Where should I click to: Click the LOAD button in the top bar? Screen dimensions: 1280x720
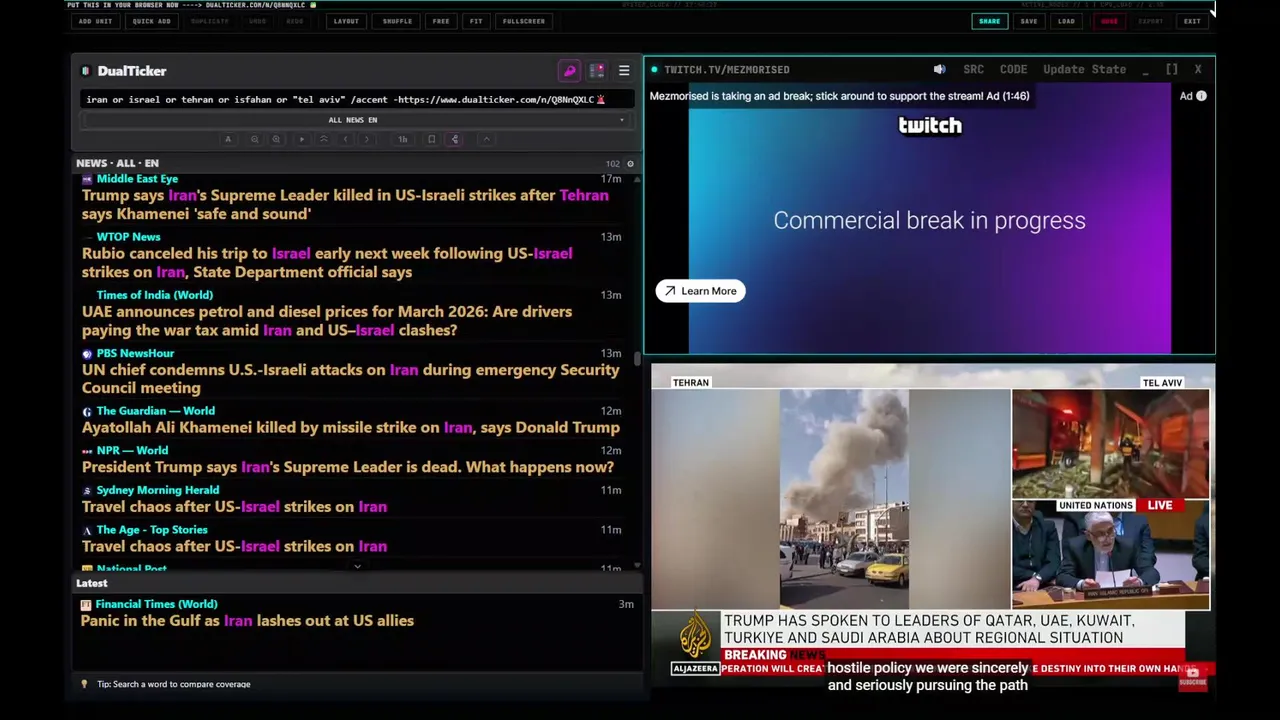[x=1066, y=21]
